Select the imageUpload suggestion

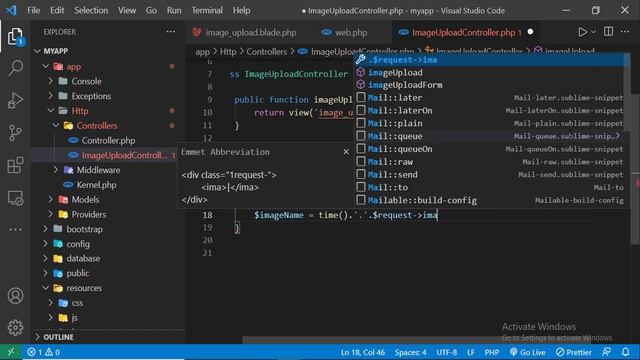coord(489,72)
